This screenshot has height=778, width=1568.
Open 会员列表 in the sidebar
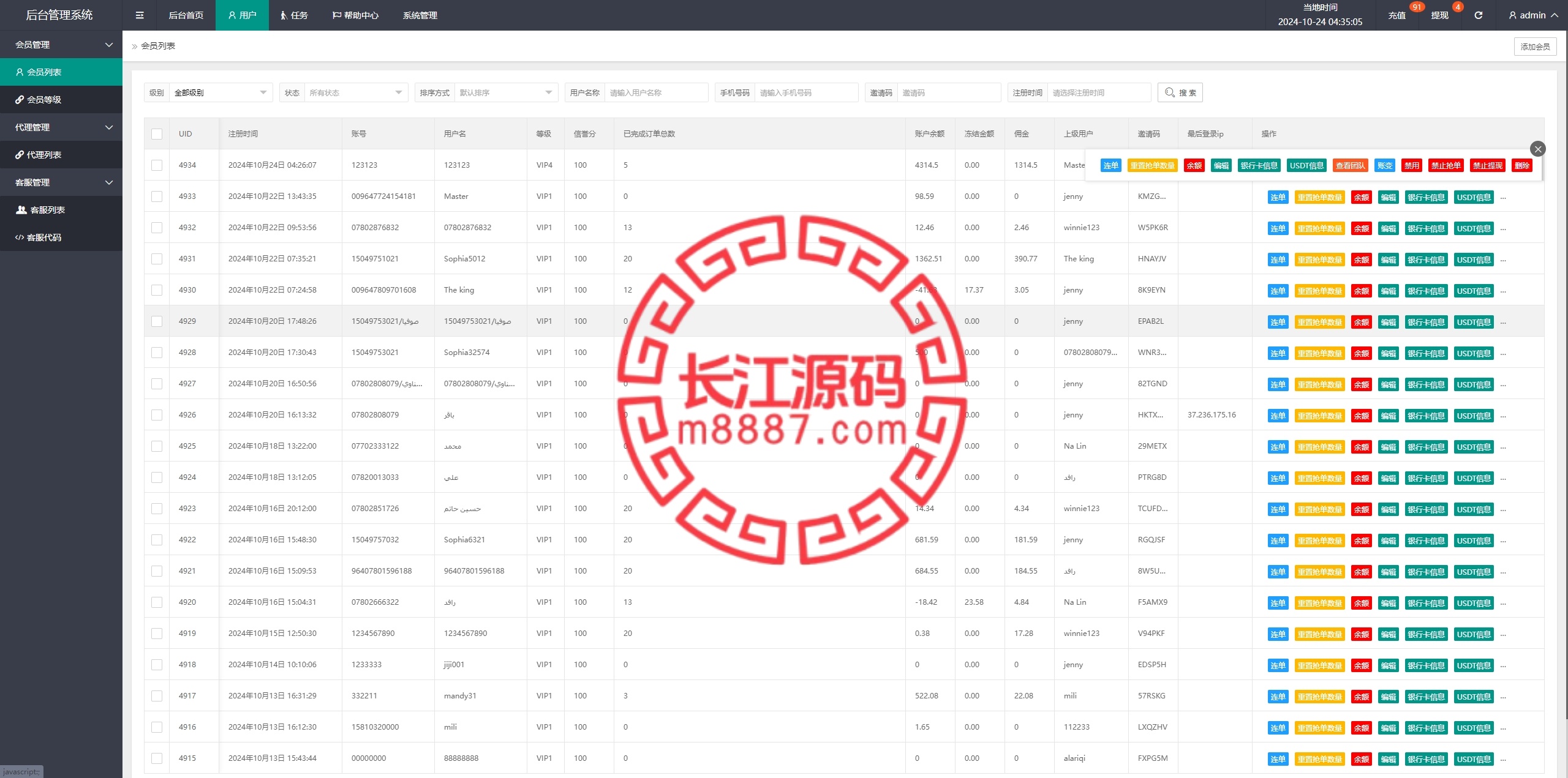(61, 72)
